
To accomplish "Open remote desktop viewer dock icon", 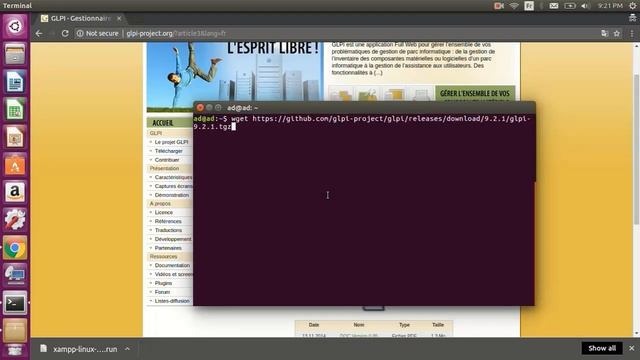I will [x=15, y=276].
